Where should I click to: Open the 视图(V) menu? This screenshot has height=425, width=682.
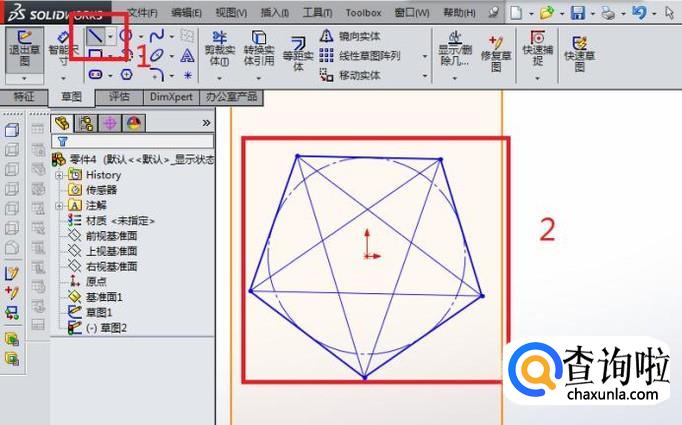click(x=231, y=13)
